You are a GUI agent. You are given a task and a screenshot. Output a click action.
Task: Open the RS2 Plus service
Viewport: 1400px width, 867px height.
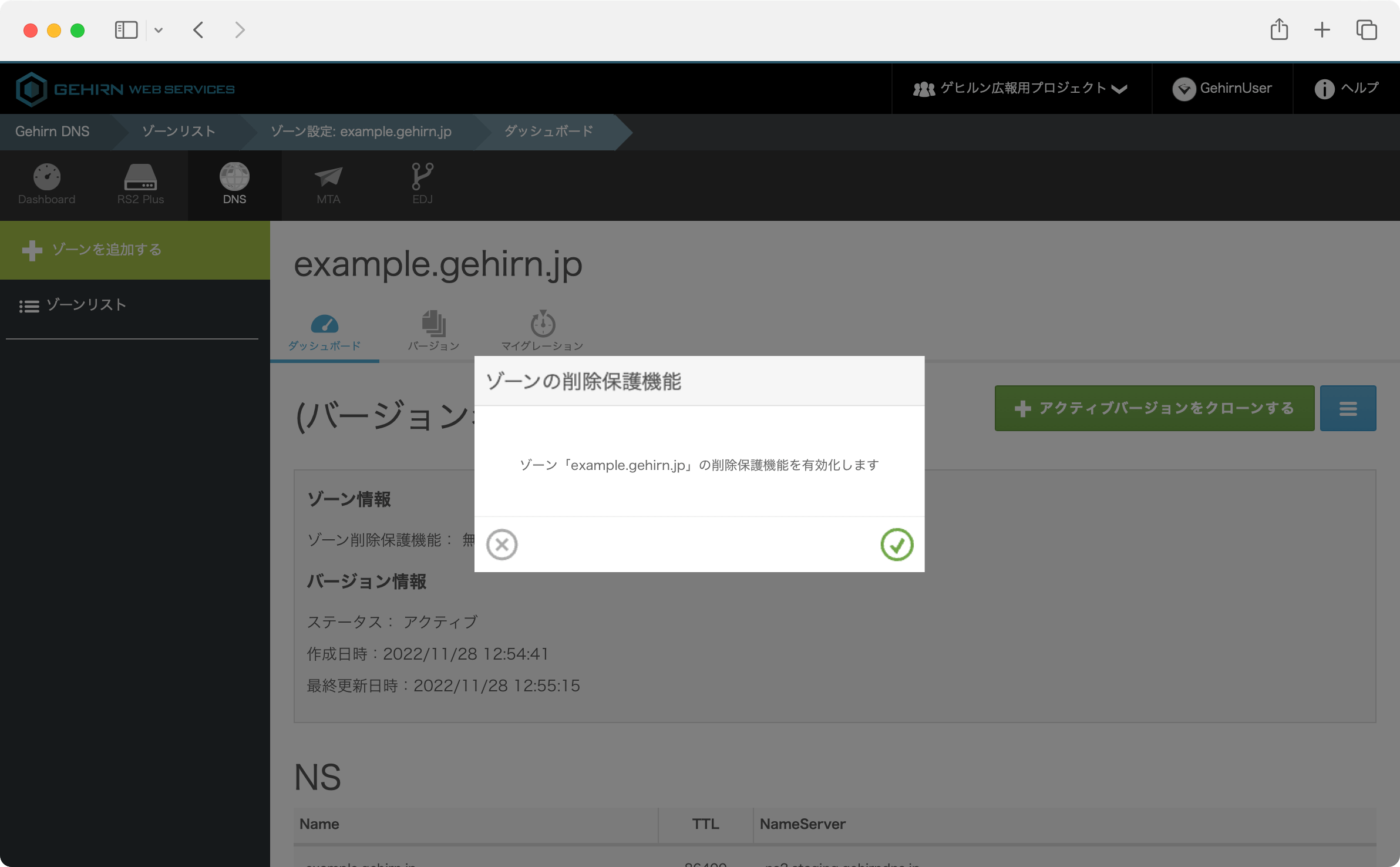click(140, 184)
